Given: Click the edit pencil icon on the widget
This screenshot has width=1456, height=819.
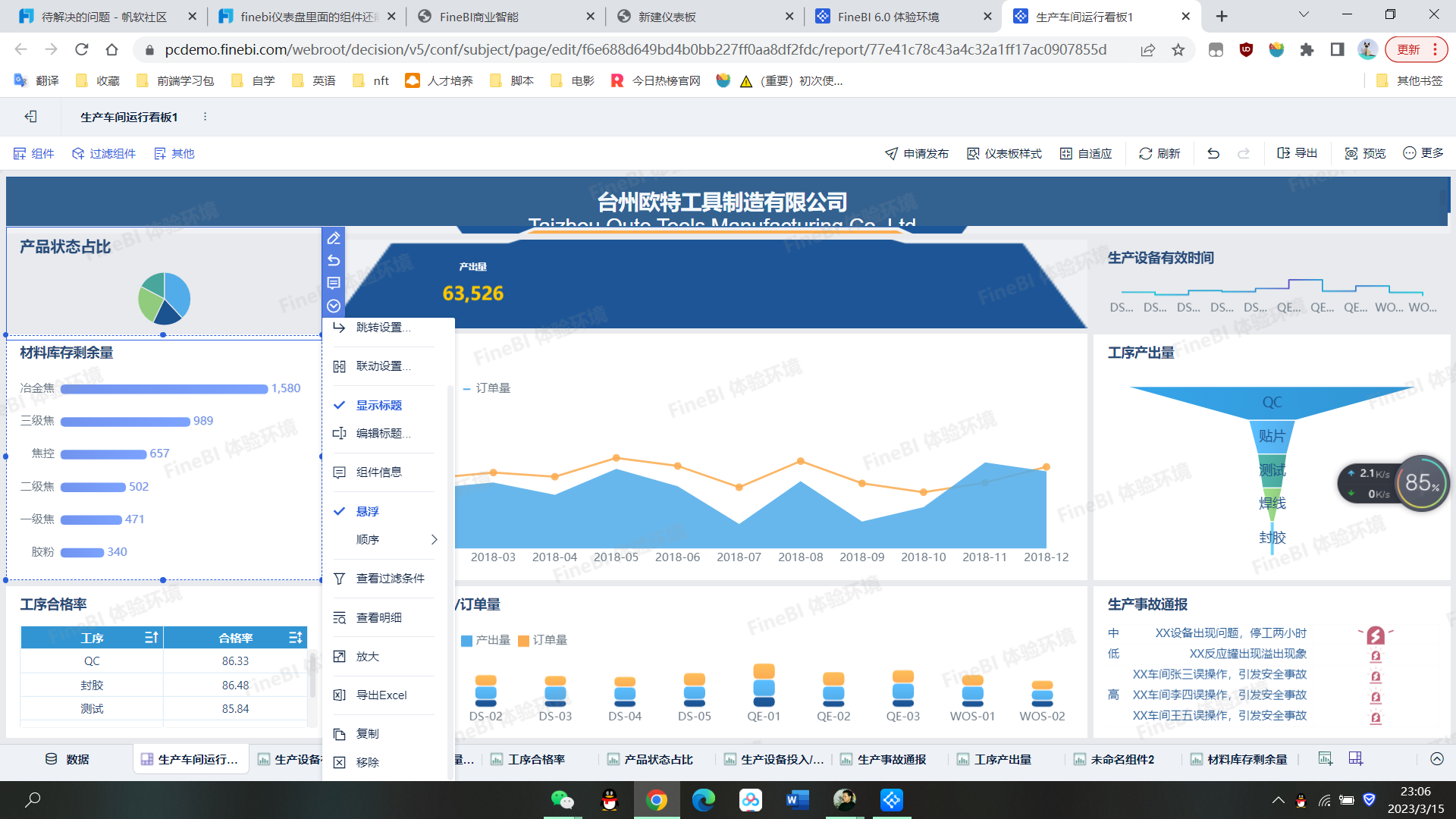Looking at the screenshot, I should 334,238.
